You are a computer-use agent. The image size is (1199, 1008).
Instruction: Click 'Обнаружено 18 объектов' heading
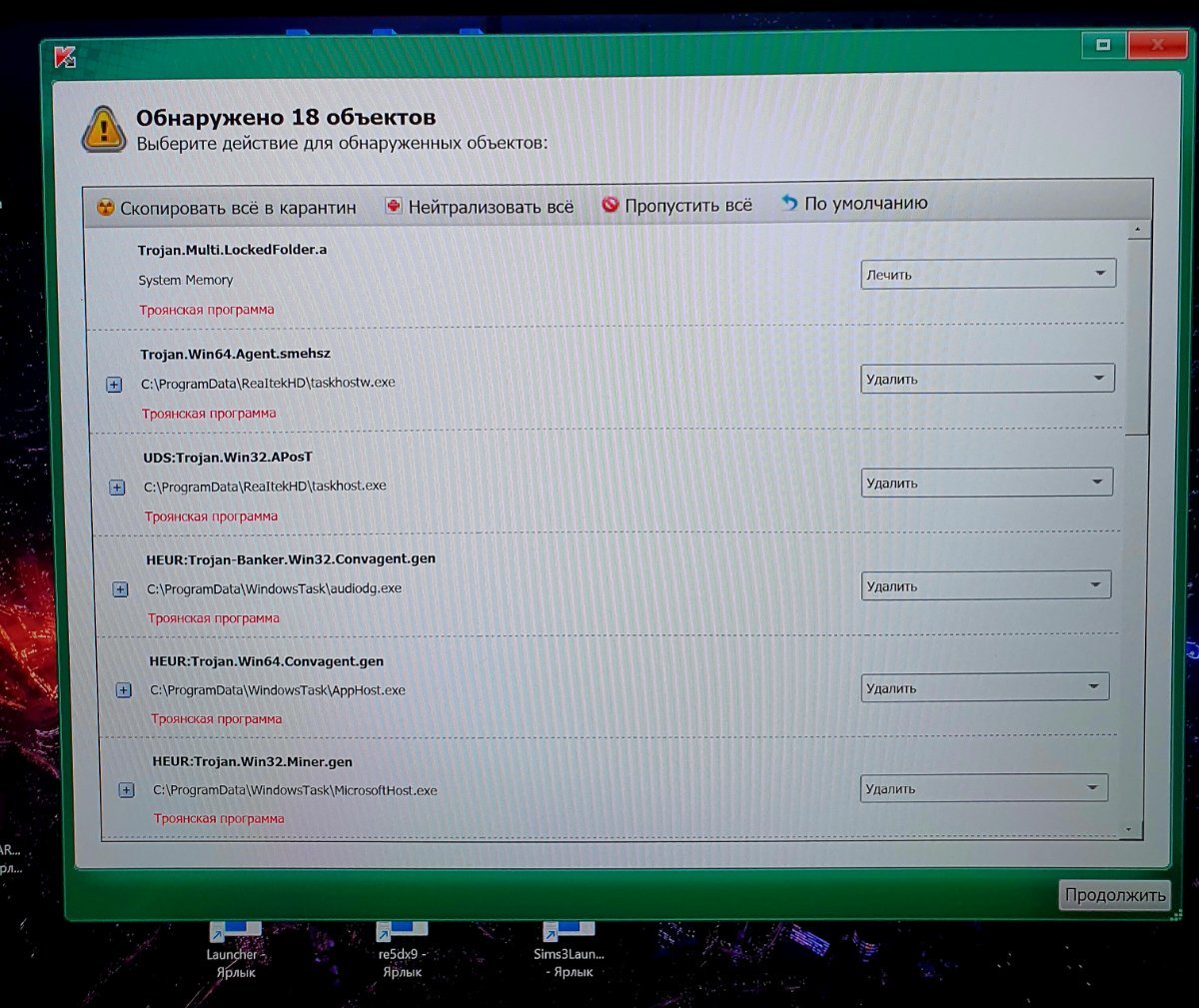286,118
